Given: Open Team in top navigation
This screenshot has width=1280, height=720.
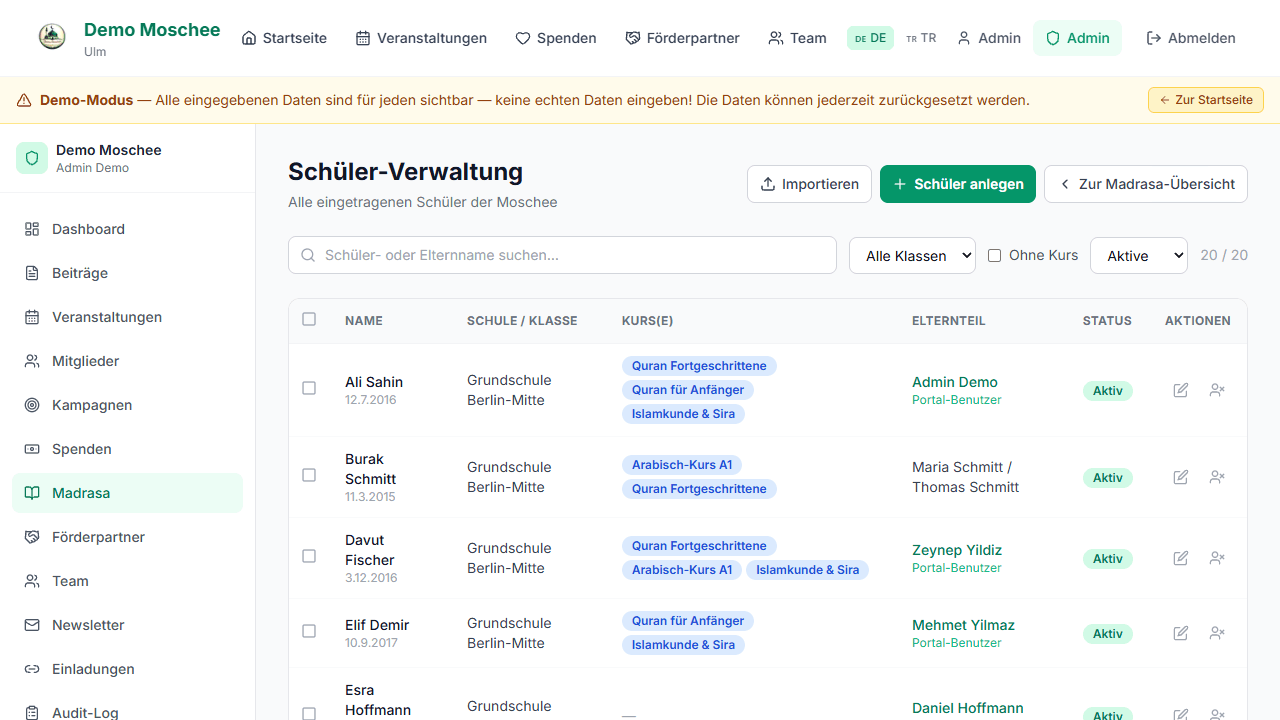Looking at the screenshot, I should point(797,38).
